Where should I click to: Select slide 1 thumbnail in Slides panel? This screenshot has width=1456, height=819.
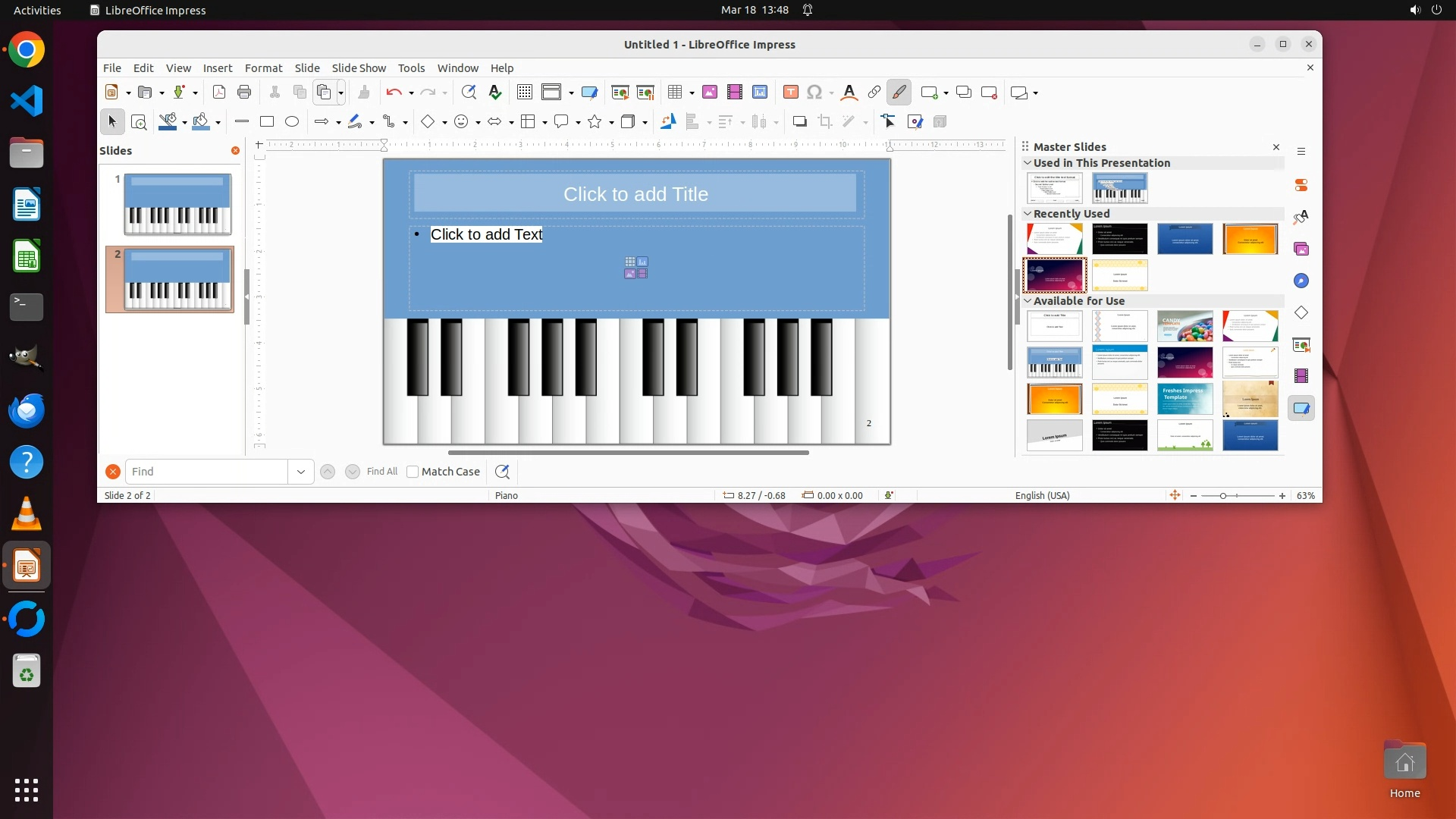[177, 204]
